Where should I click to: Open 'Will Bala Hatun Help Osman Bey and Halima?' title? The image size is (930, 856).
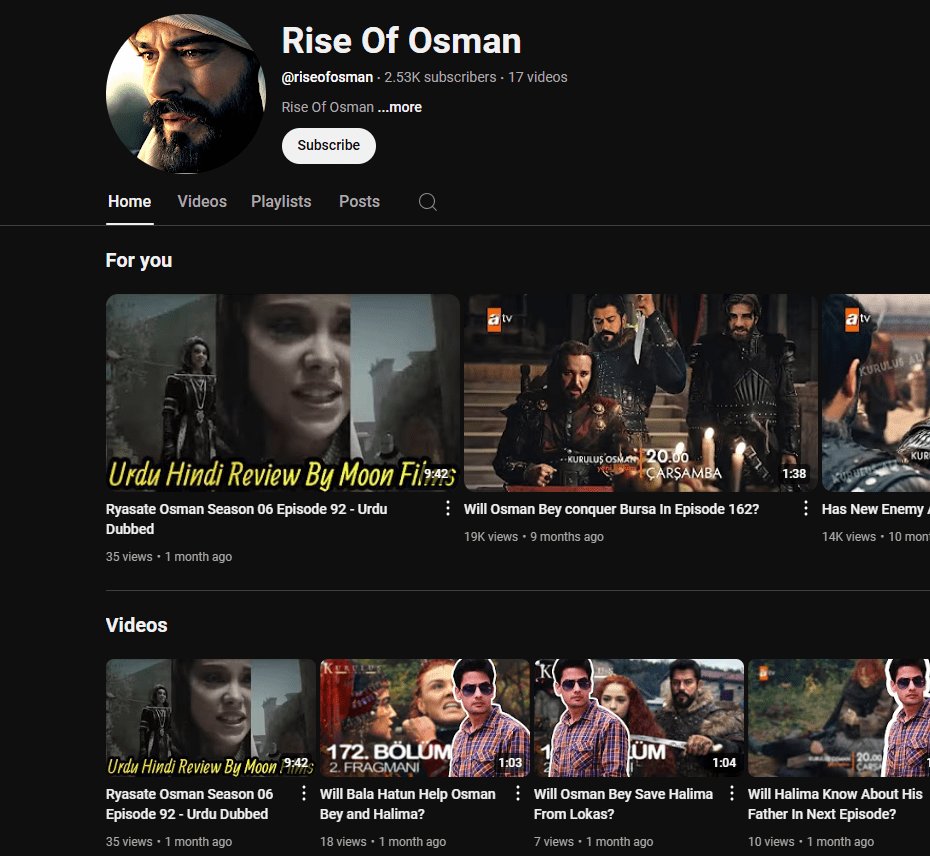pos(407,804)
